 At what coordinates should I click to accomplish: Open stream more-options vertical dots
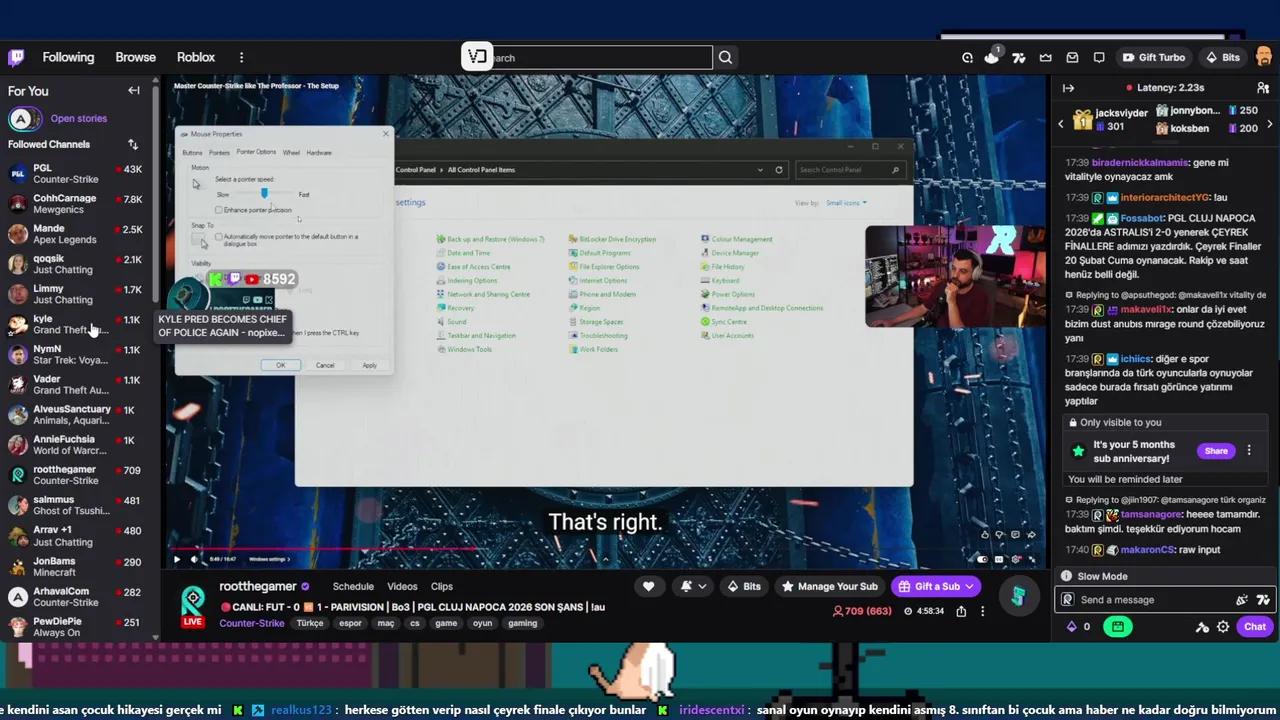(x=983, y=611)
